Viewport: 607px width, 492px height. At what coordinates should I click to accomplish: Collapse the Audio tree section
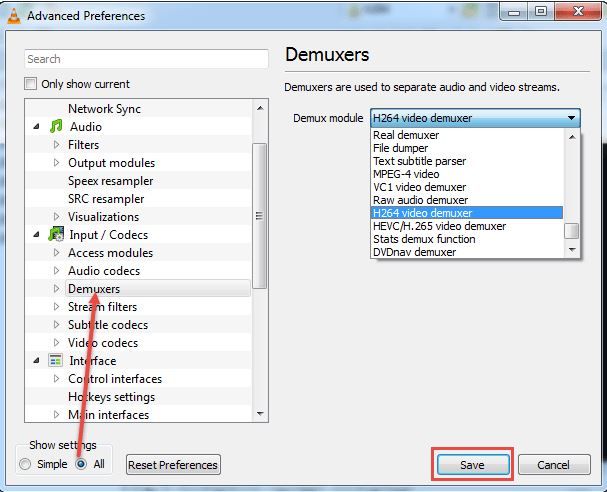36,126
